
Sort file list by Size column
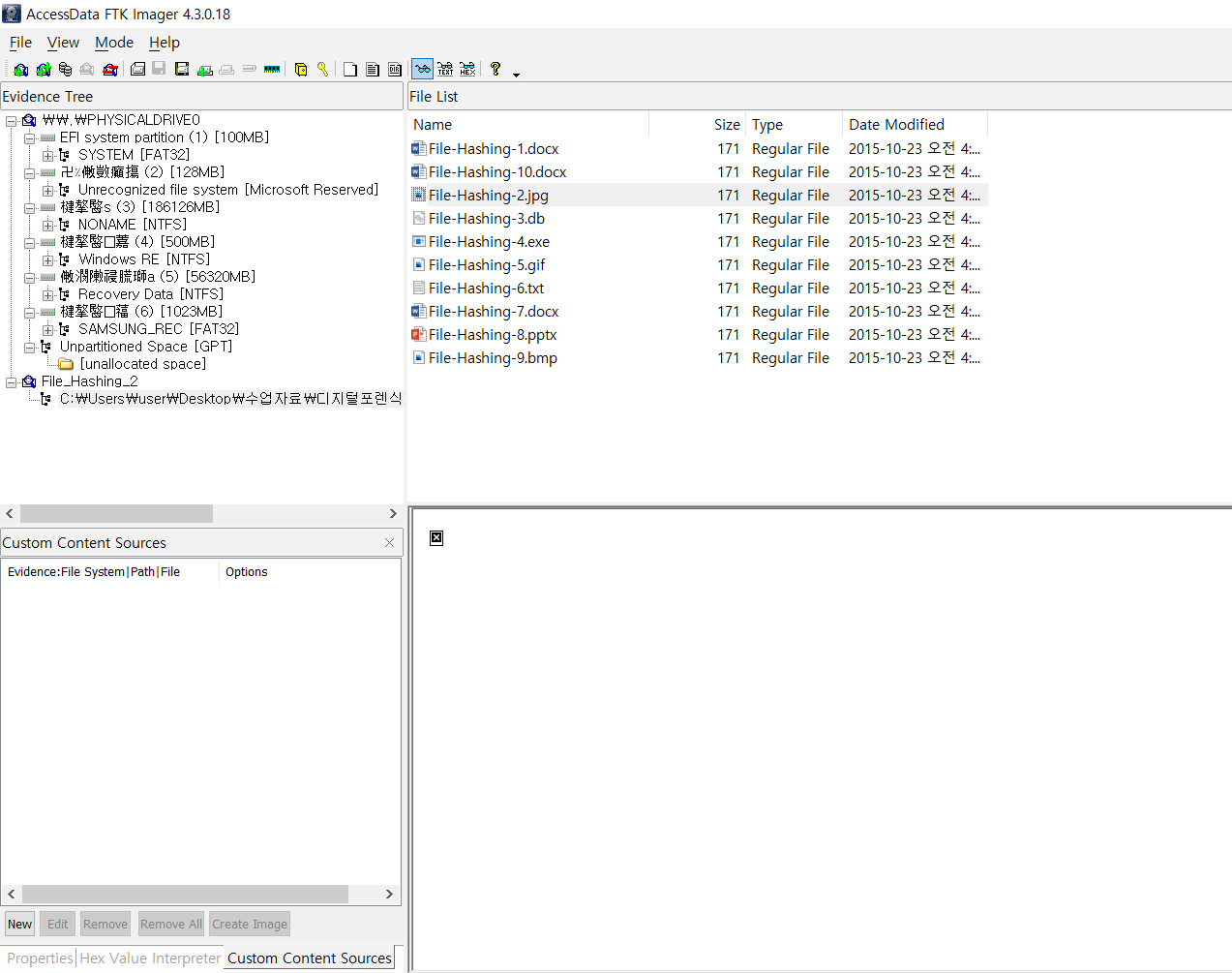(697, 125)
